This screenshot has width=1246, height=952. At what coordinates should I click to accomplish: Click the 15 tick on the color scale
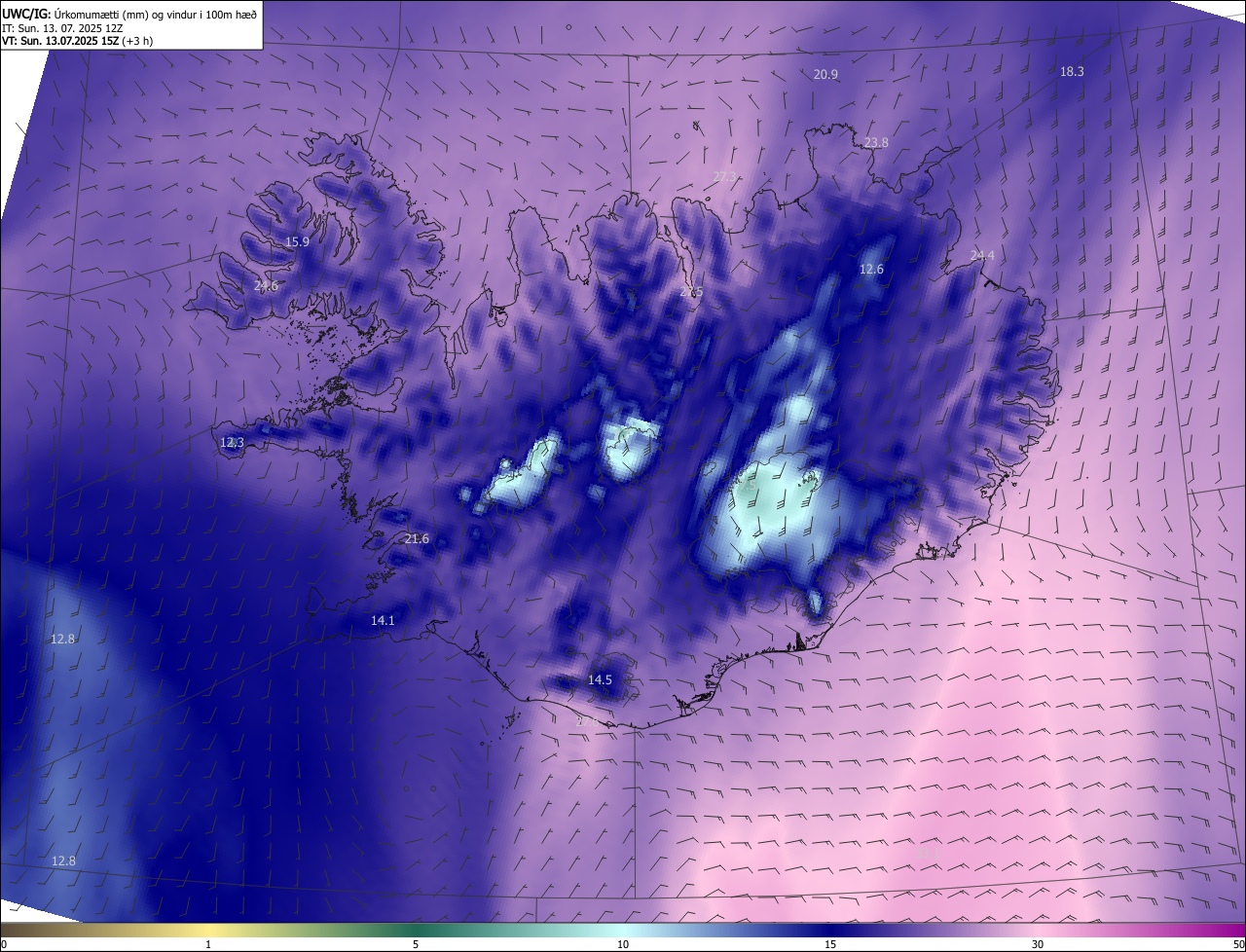[x=830, y=944]
